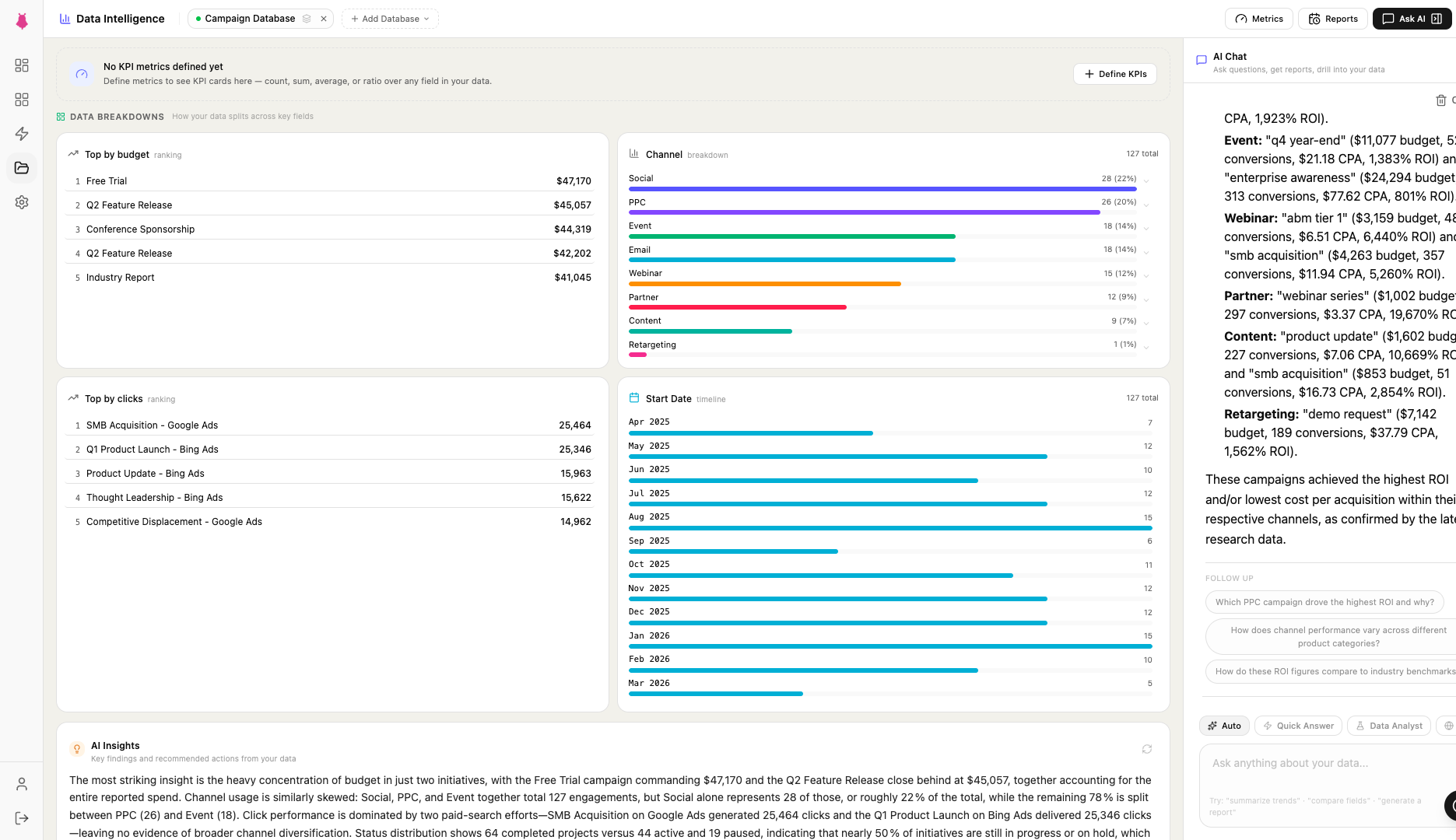
Task: Click the logout icon at sidebar bottom
Action: click(22, 817)
